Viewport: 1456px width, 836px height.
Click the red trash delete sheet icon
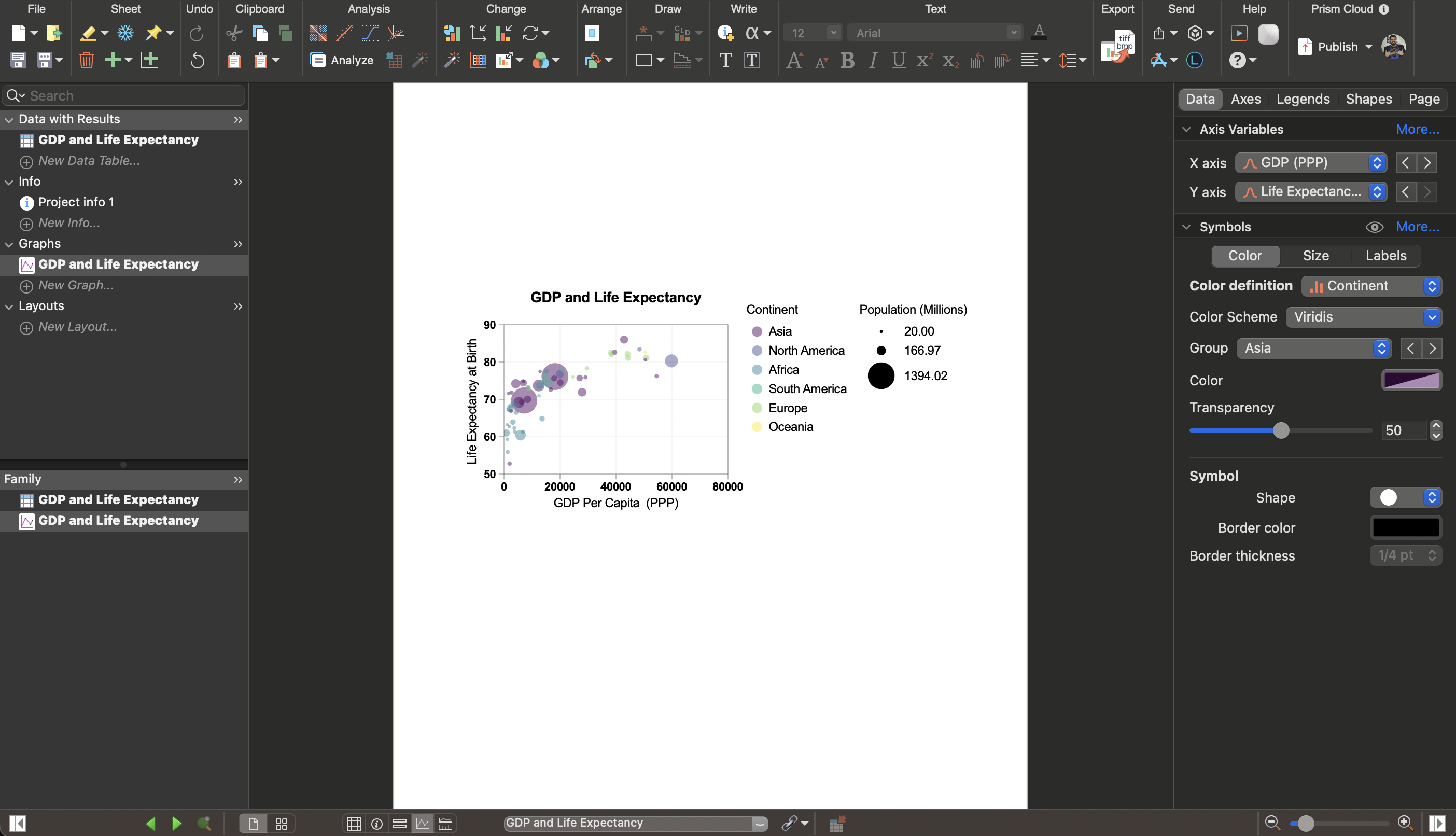click(87, 60)
